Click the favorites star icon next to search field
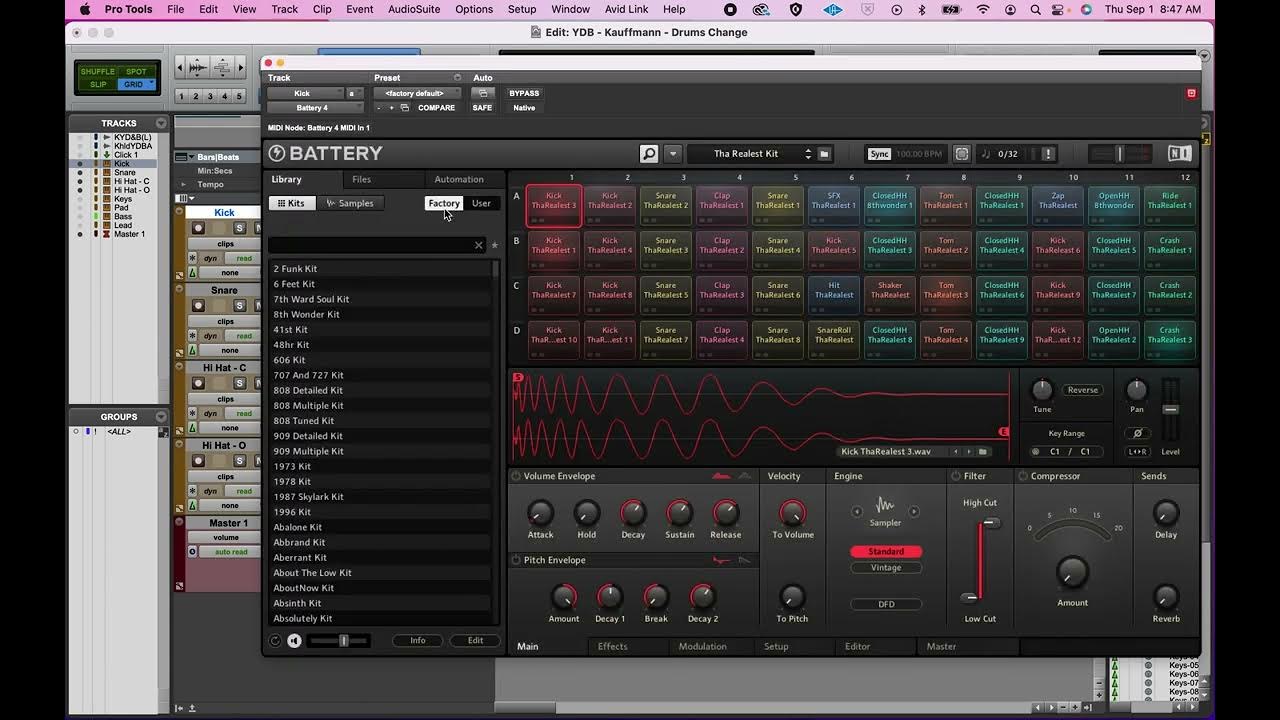Image resolution: width=1280 pixels, height=720 pixels. (x=494, y=245)
